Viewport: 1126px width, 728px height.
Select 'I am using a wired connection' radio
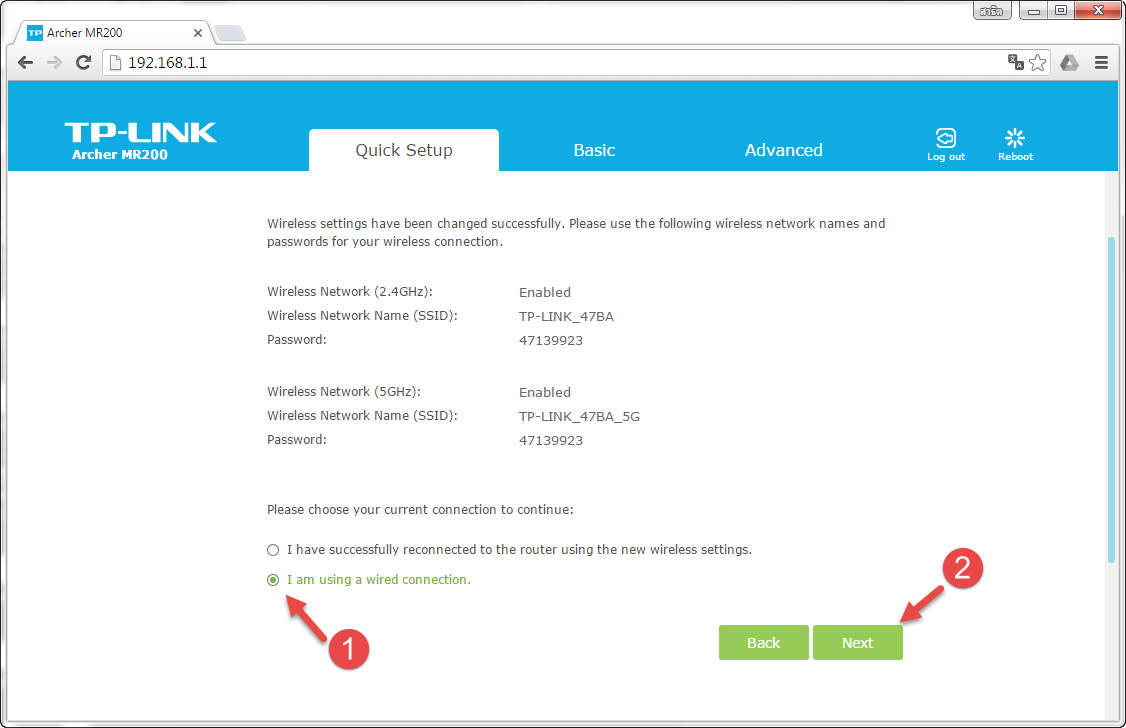[x=273, y=580]
